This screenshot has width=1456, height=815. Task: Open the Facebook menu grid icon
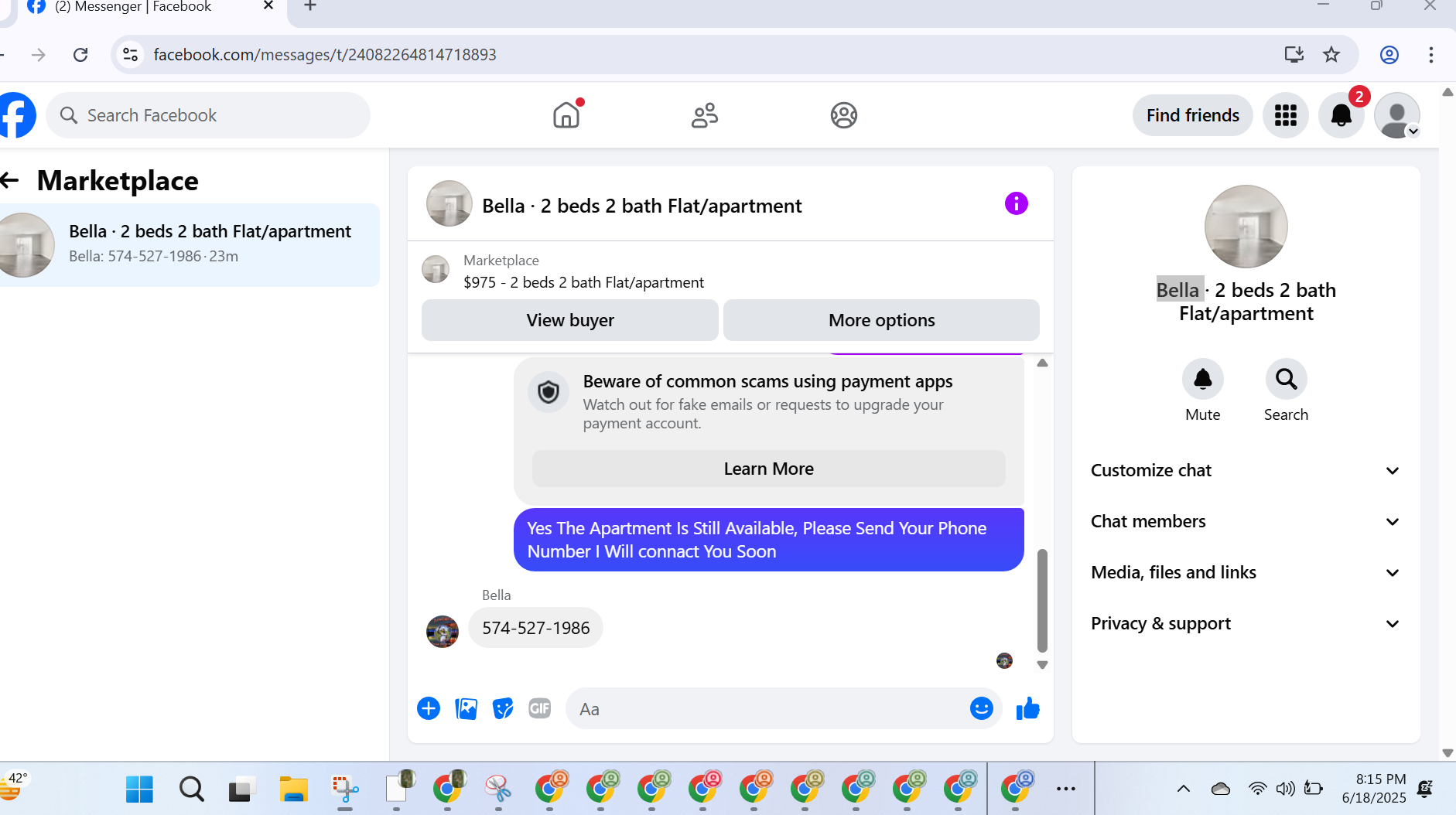tap(1286, 115)
